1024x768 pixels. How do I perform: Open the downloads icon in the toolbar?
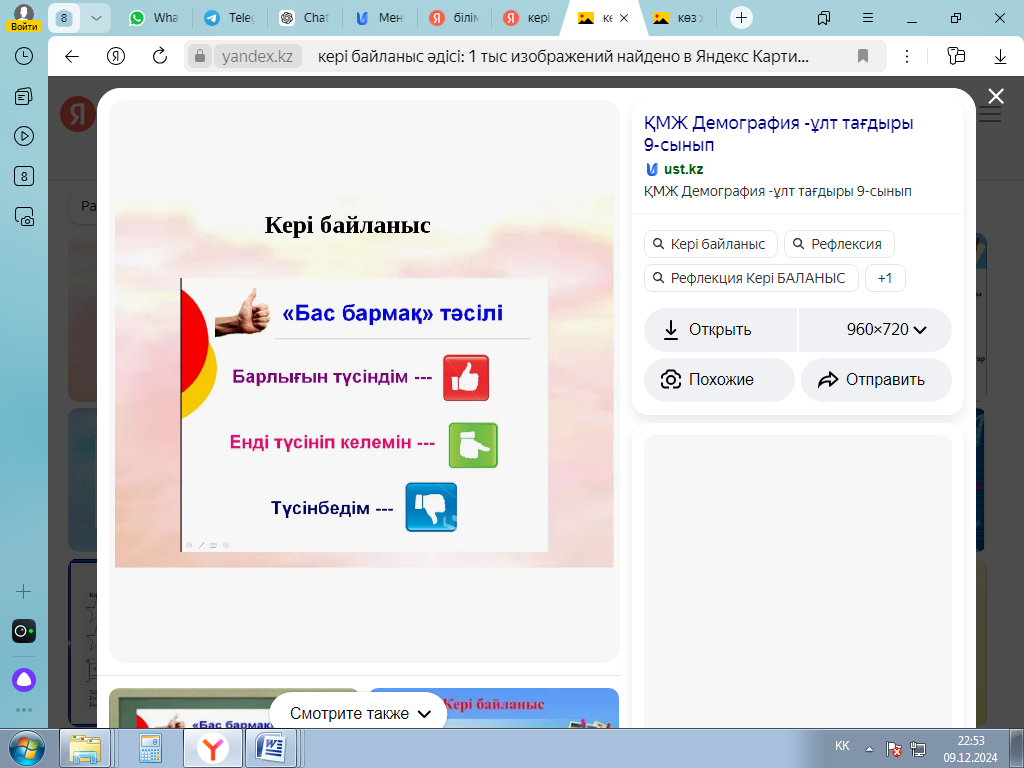1000,56
